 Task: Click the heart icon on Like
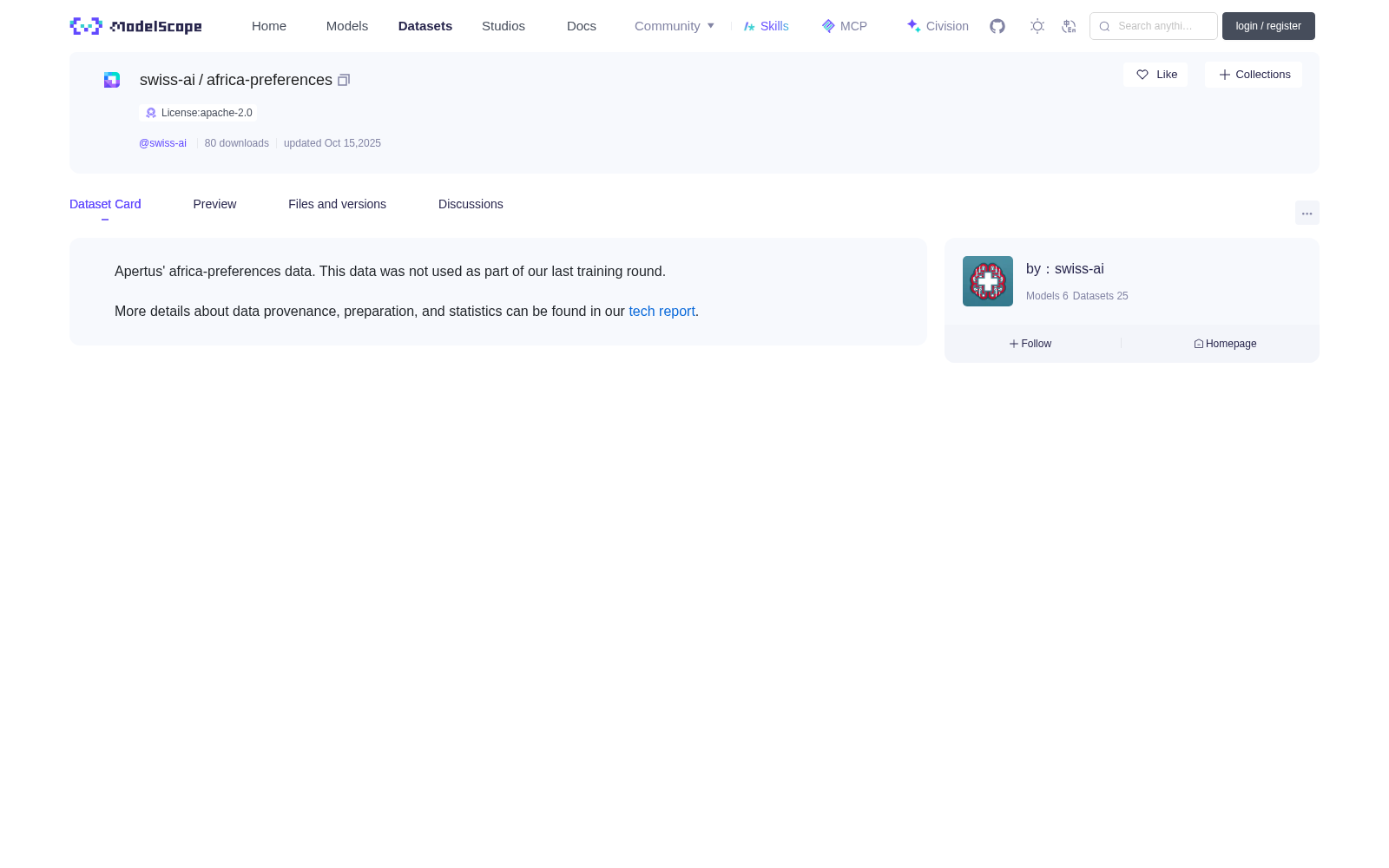tap(1142, 75)
